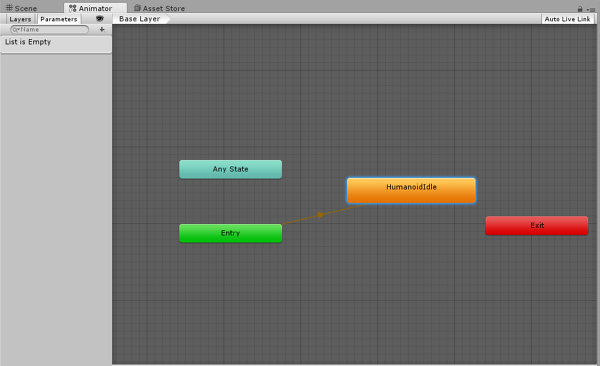The width and height of the screenshot is (600, 366).
Task: Click the search magnifier dropdown icon
Action: click(x=16, y=29)
